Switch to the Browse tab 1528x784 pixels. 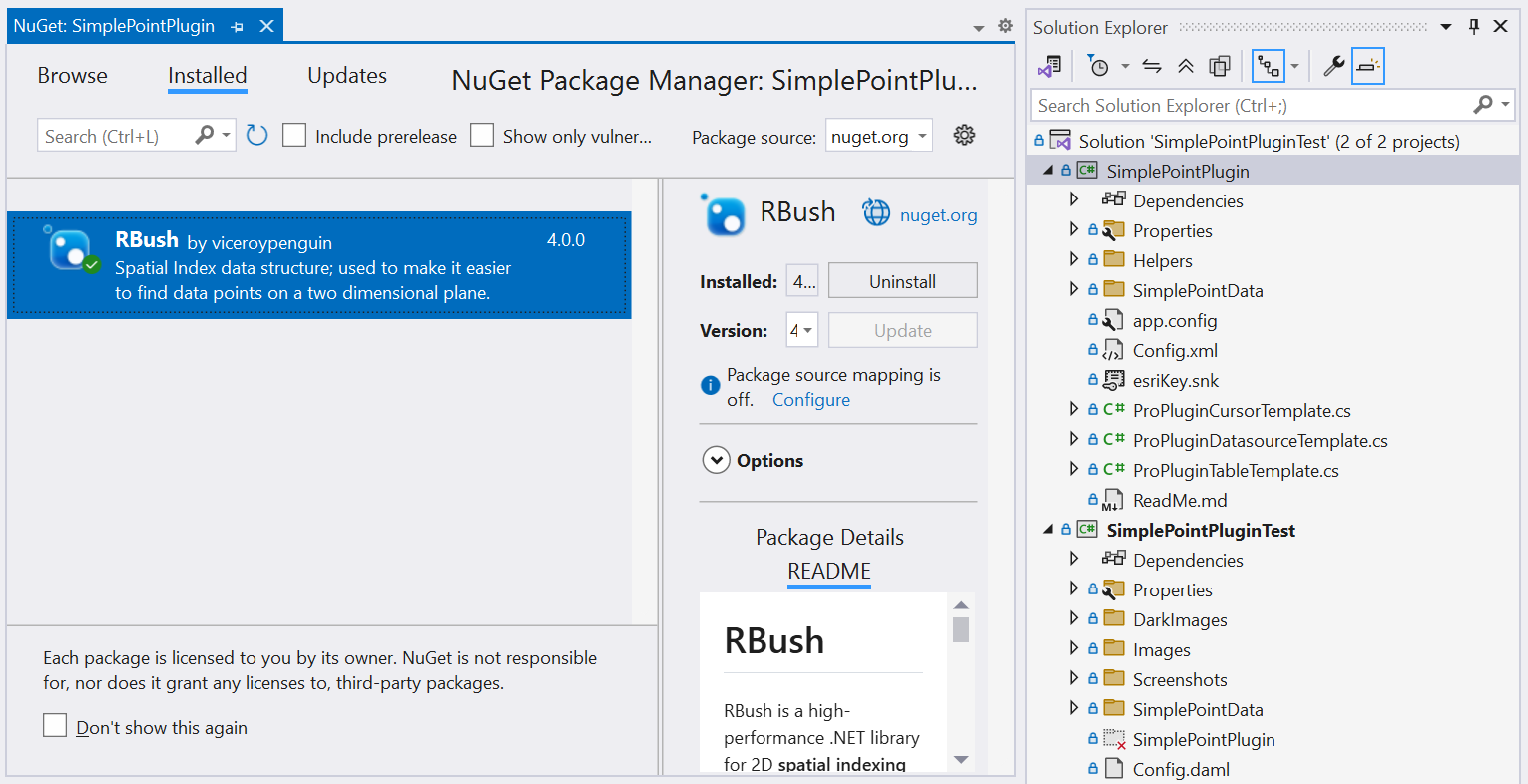pos(73,76)
